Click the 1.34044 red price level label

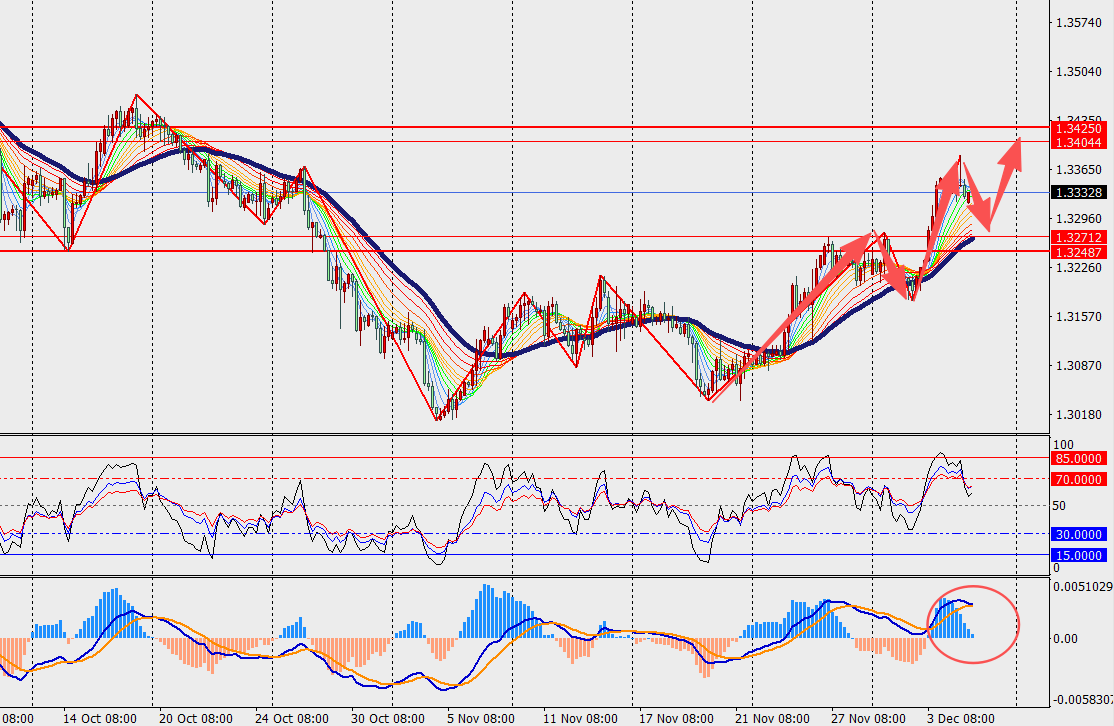tap(1079, 142)
